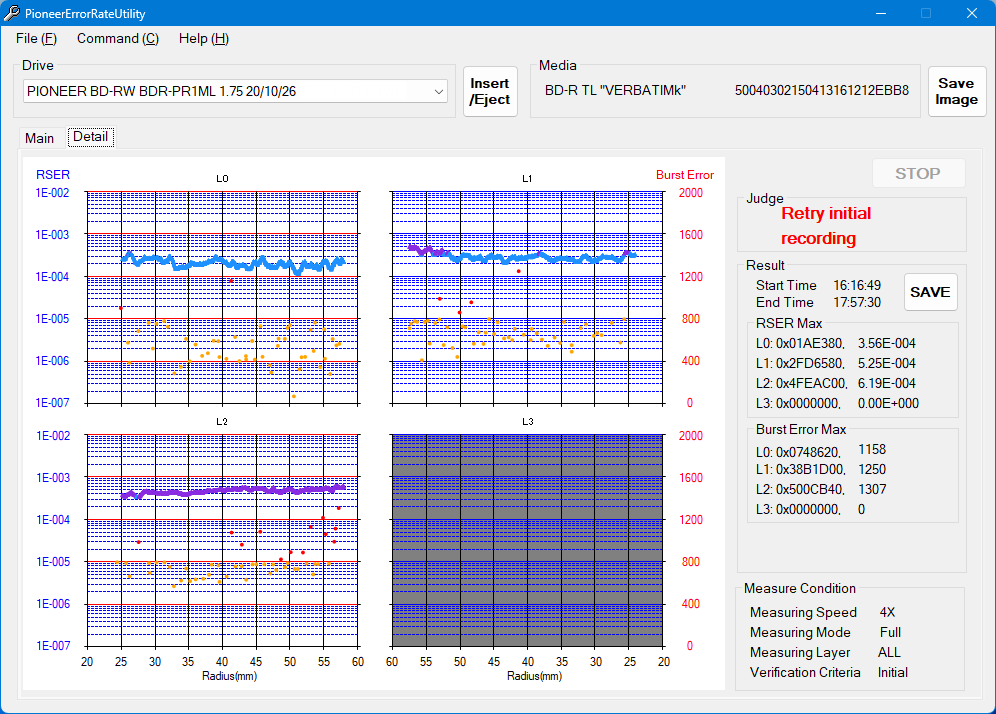Open the Command menu
This screenshot has width=996, height=714.
coord(117,38)
